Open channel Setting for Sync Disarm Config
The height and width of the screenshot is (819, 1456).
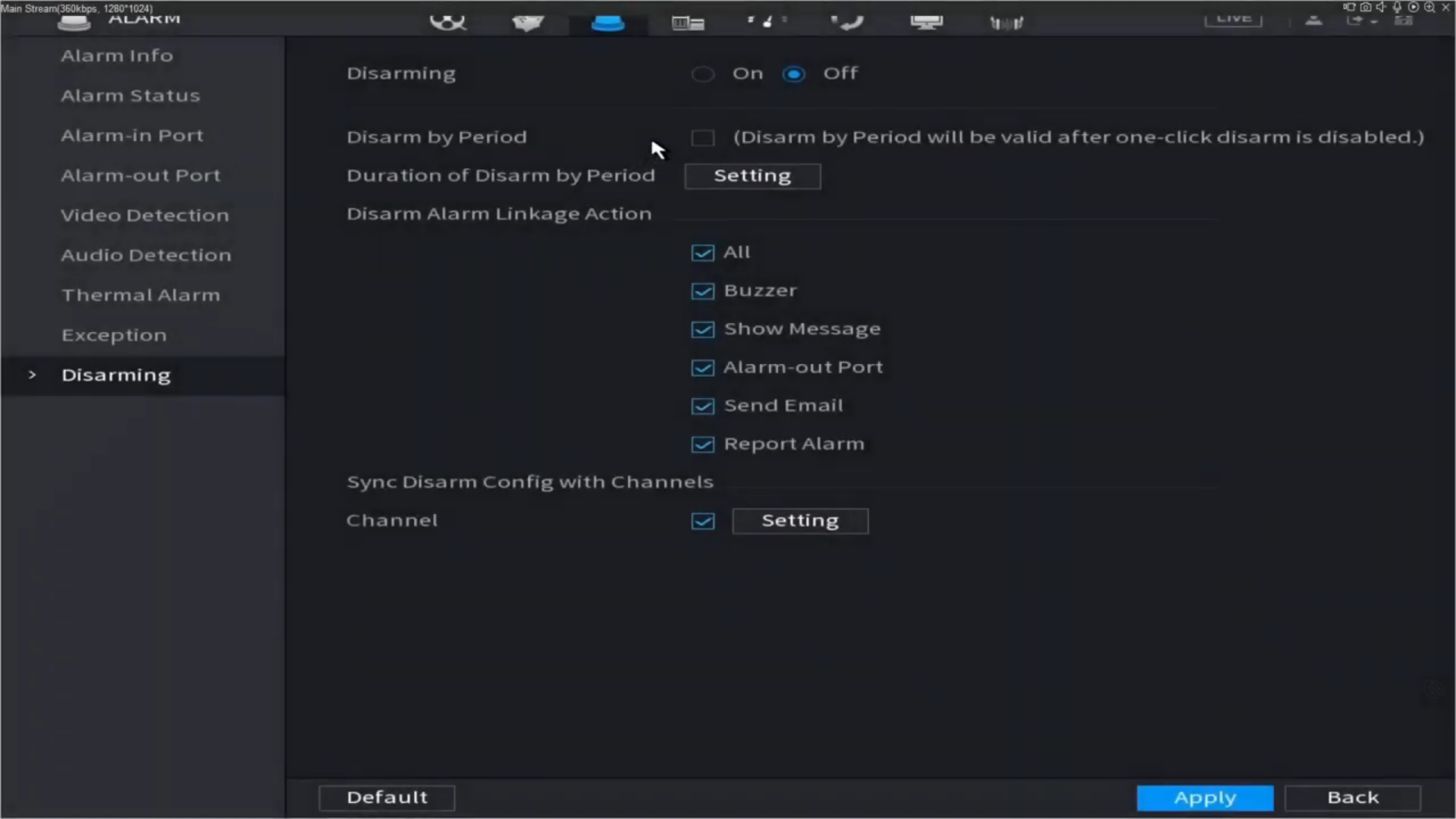click(800, 521)
